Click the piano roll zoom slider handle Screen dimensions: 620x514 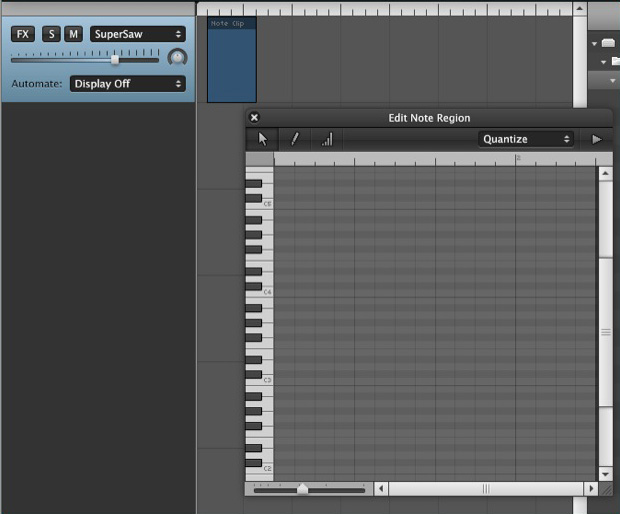point(302,489)
